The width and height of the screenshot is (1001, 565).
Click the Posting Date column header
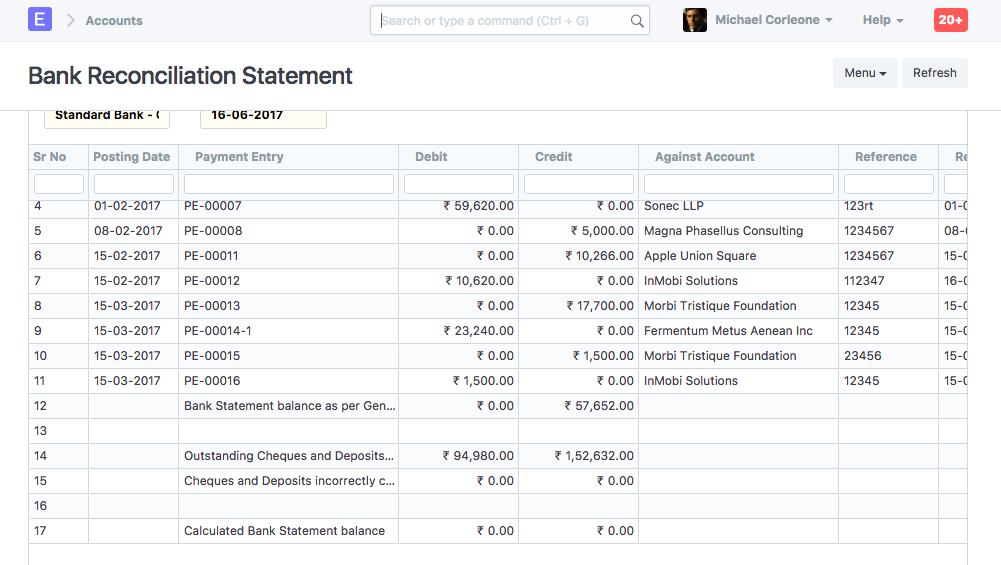131,157
